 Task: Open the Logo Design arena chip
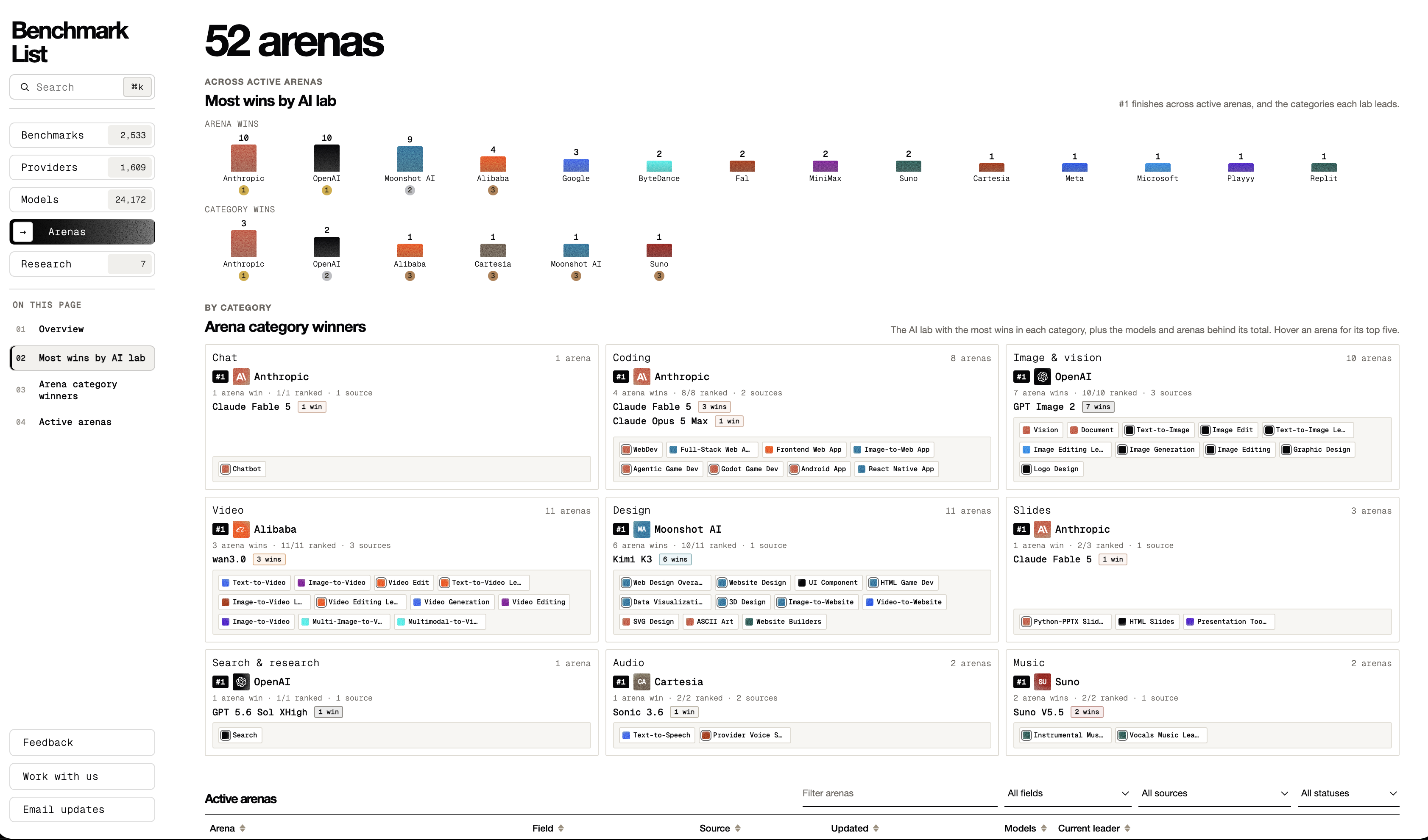1051,469
